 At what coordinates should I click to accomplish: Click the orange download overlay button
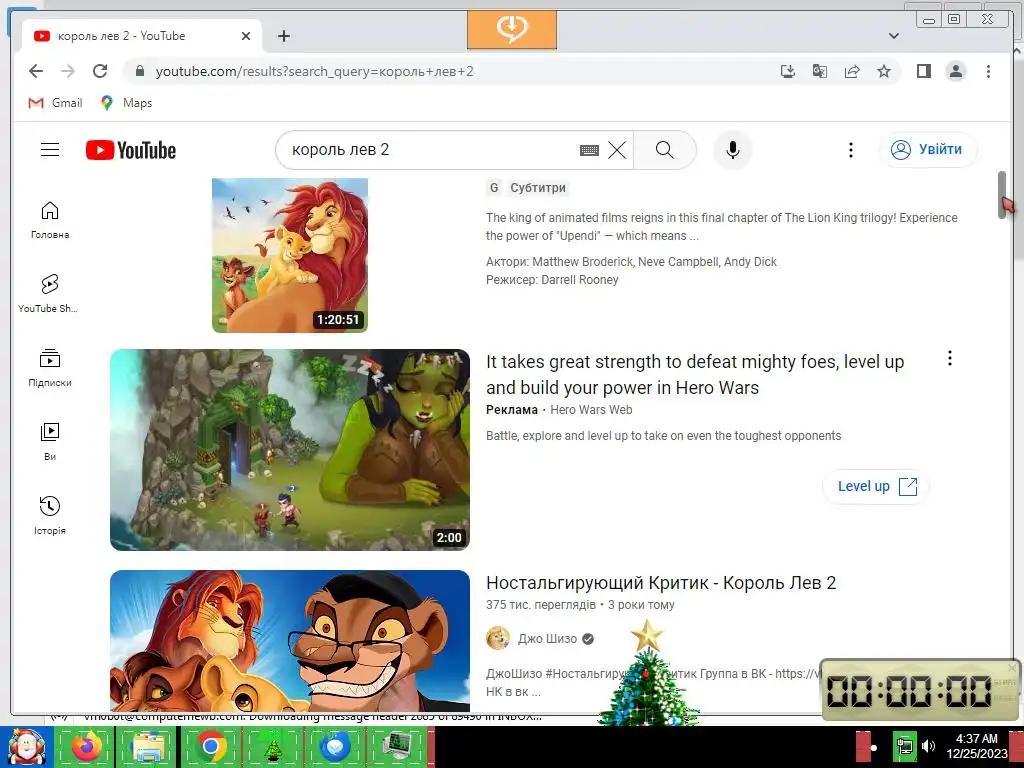click(512, 29)
